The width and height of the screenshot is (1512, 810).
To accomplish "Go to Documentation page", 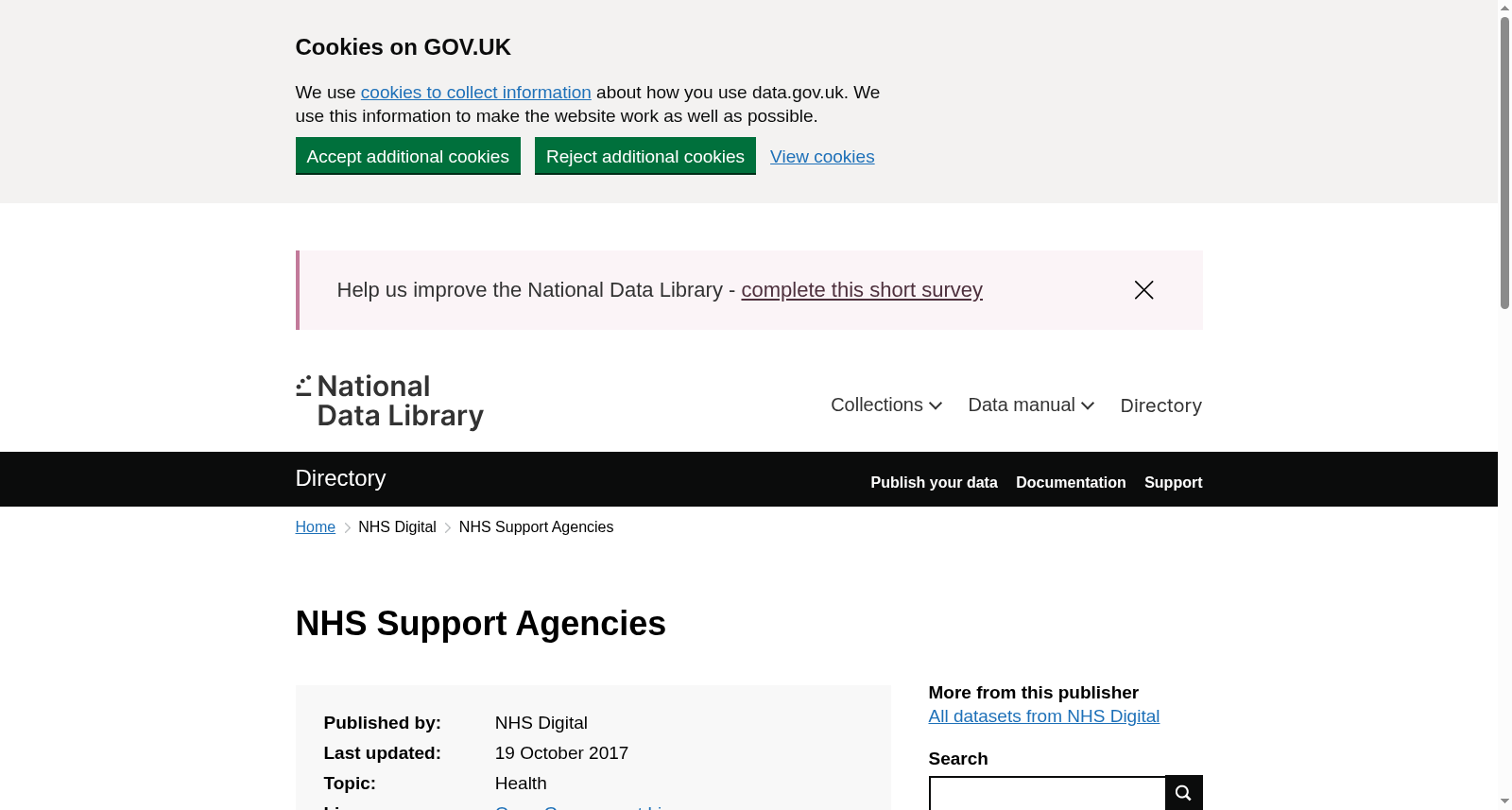I will tap(1071, 482).
